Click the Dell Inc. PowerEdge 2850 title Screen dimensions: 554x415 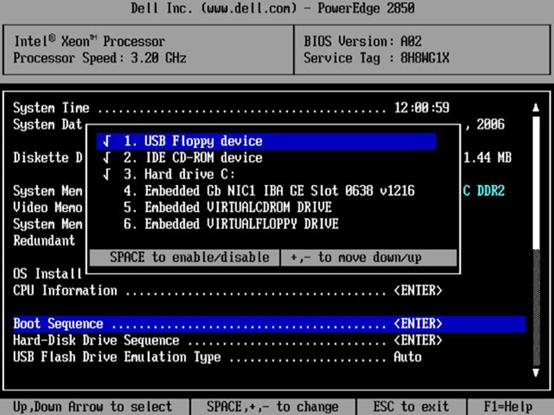[273, 8]
